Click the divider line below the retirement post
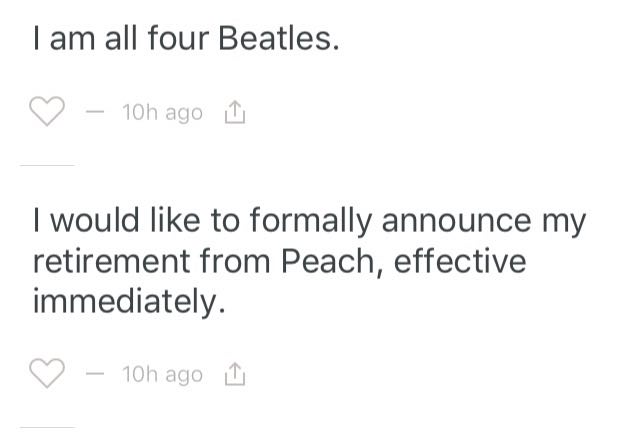640x433 pixels. coord(47,426)
